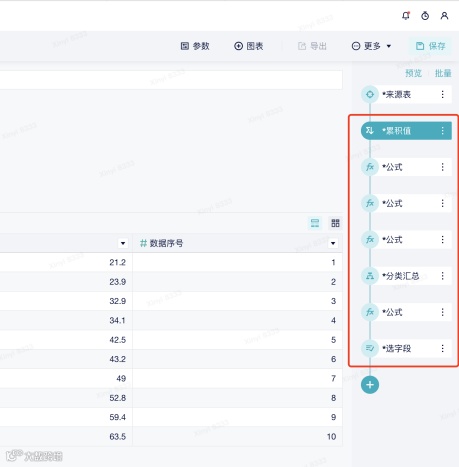This screenshot has width=459, height=467.
Task: Open dropdown for 数据序号 column
Action: tap(333, 243)
